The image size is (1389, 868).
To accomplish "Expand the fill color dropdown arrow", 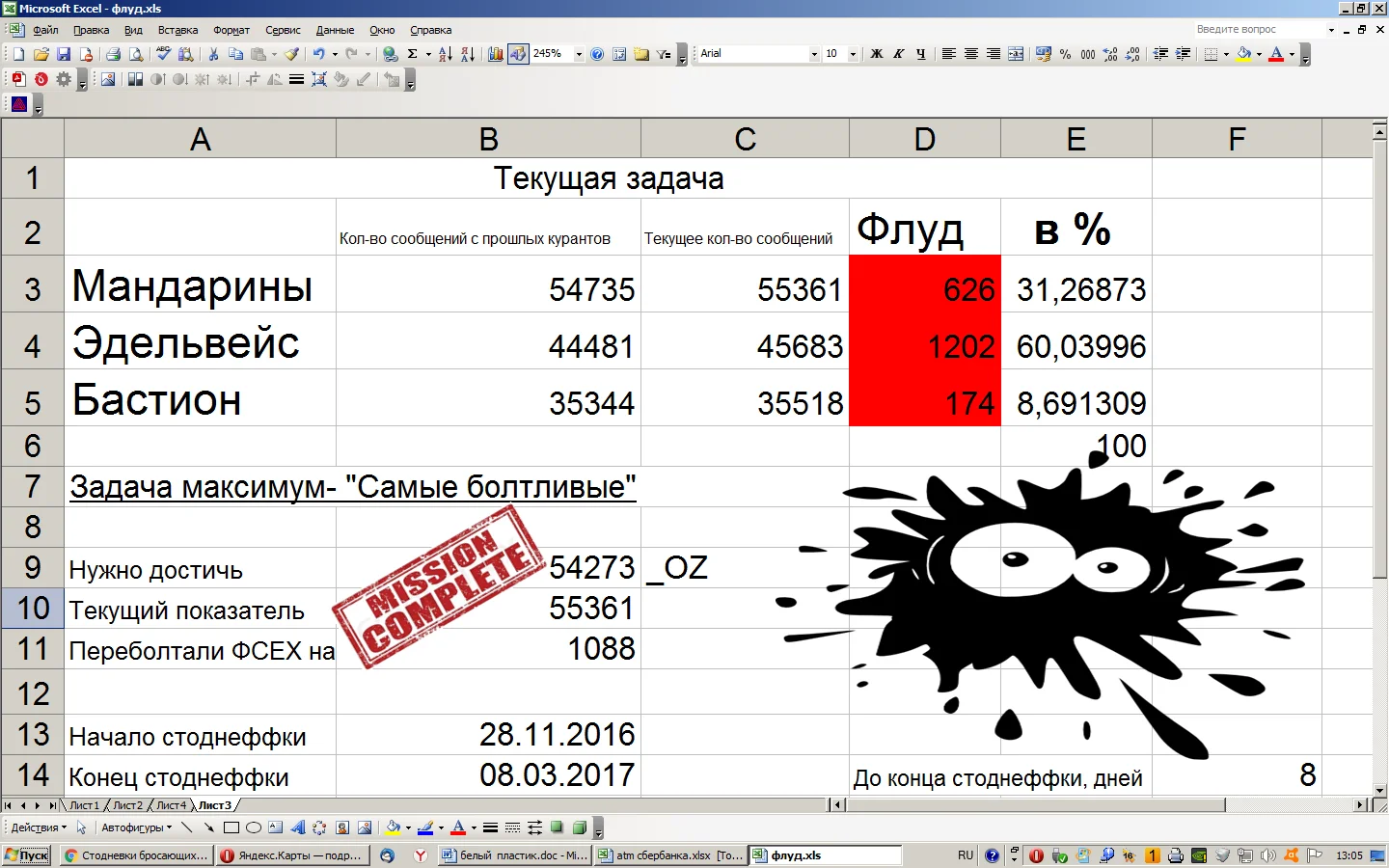I will point(1259,54).
